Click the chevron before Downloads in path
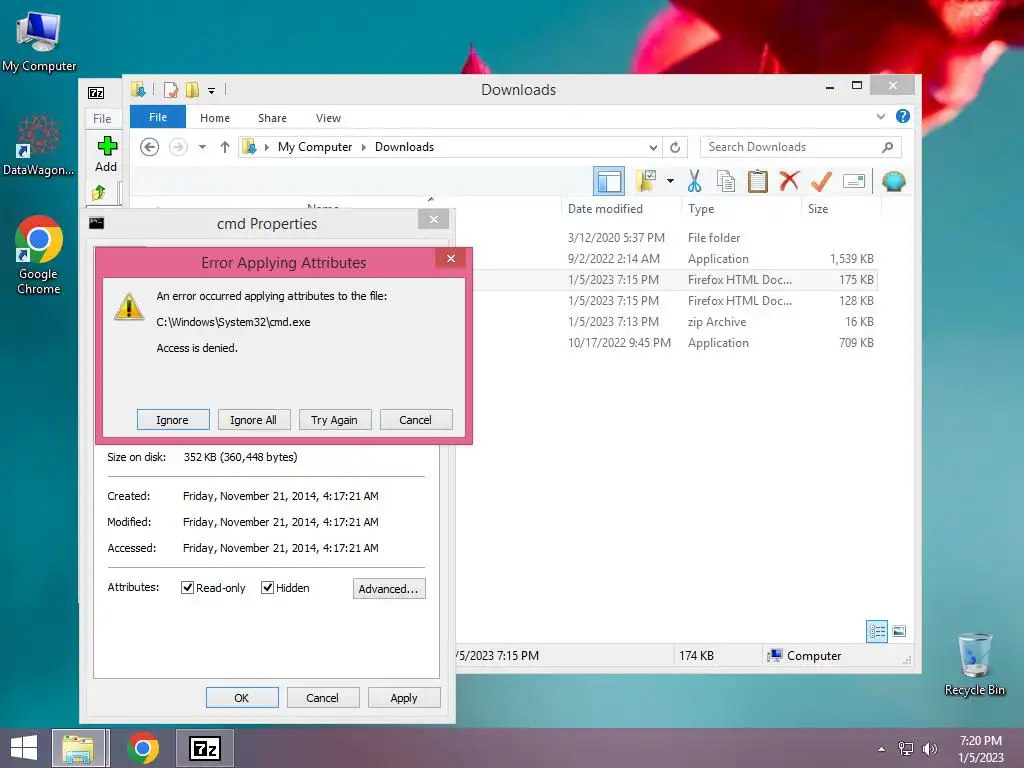 tap(364, 147)
